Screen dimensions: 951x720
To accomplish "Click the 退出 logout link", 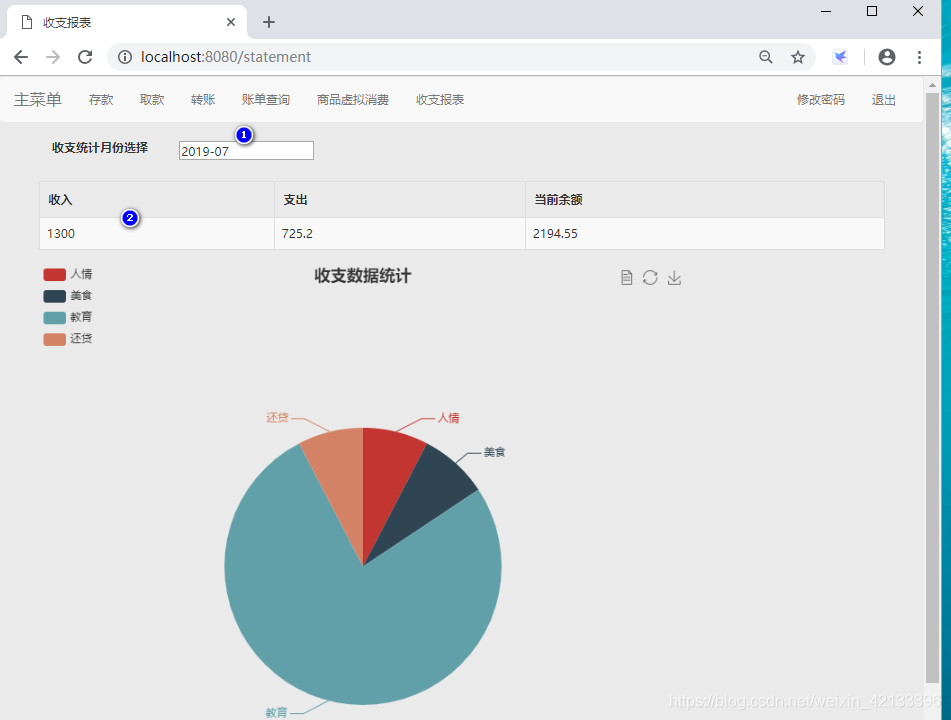I will tap(883, 99).
